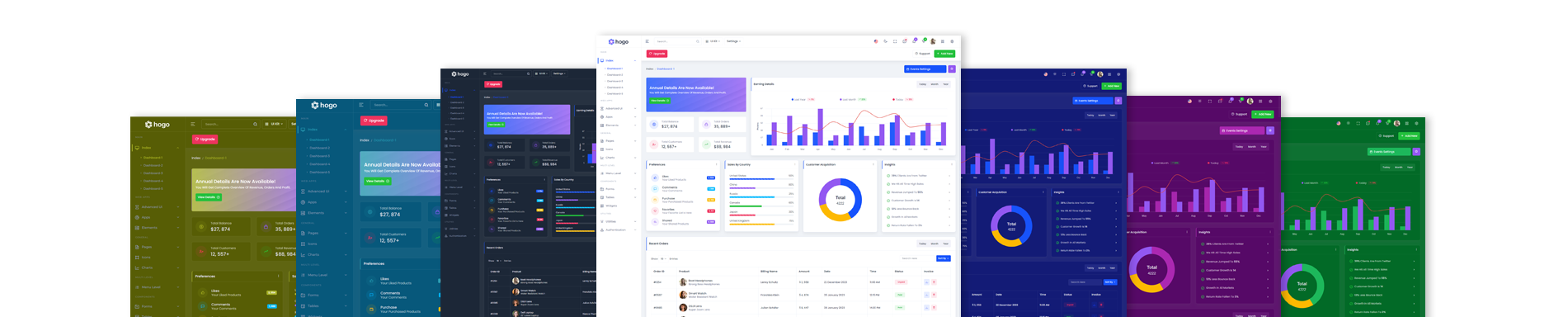Click the purple plus button beside Events Settings in the white window
The height and width of the screenshot is (317, 1568).
pyautogui.click(x=952, y=69)
